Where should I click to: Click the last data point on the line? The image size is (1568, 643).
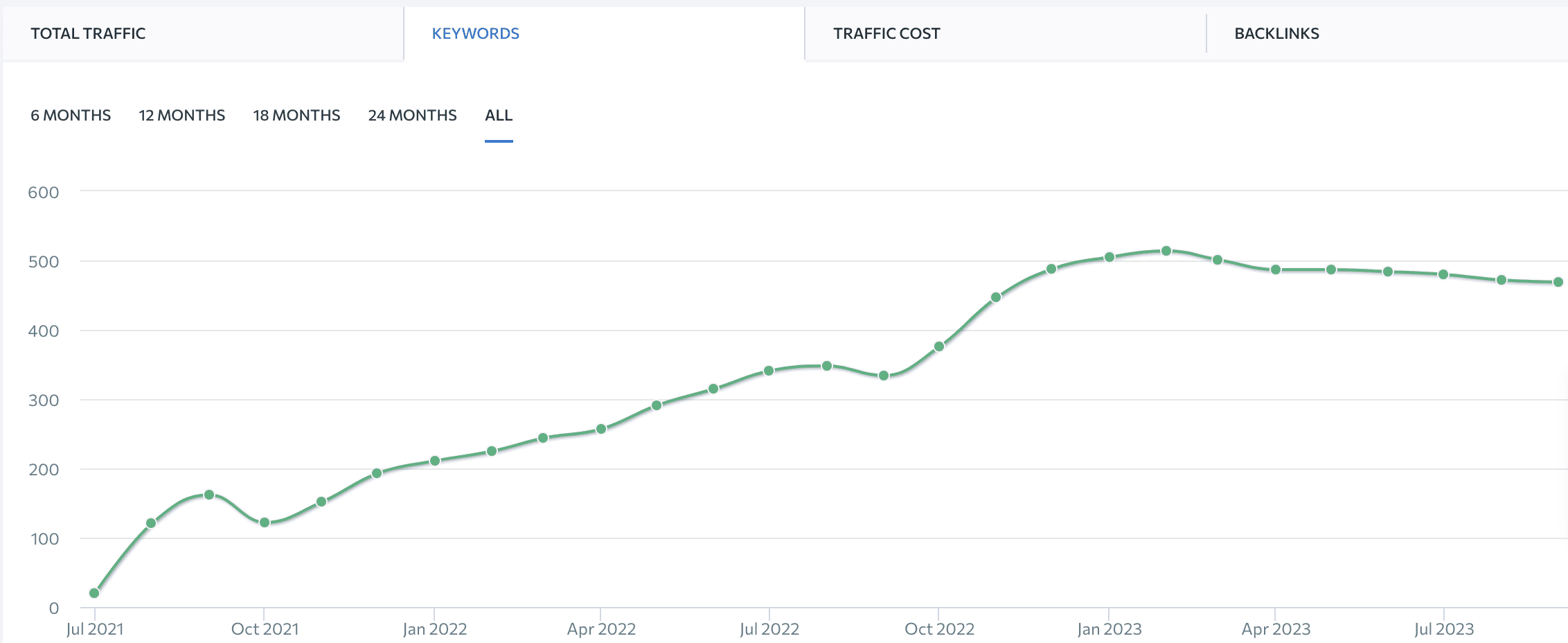click(x=1558, y=282)
